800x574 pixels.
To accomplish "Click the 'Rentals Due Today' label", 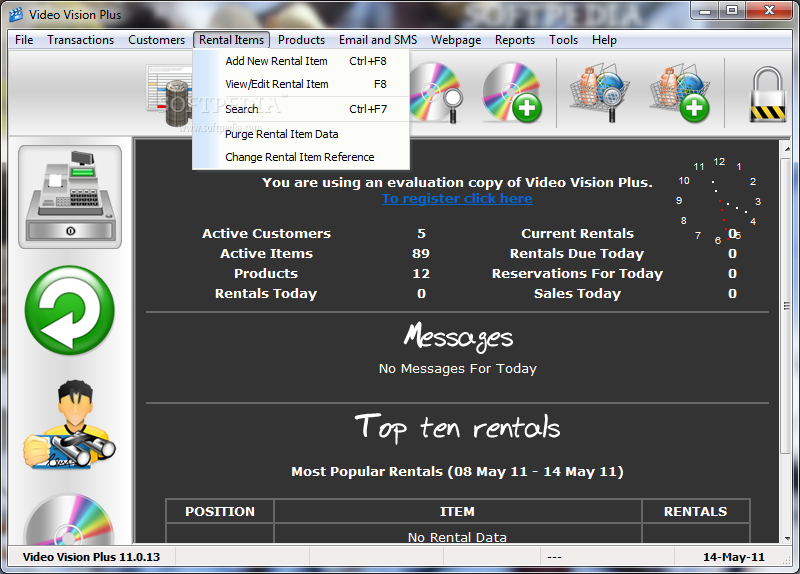I will [x=577, y=254].
